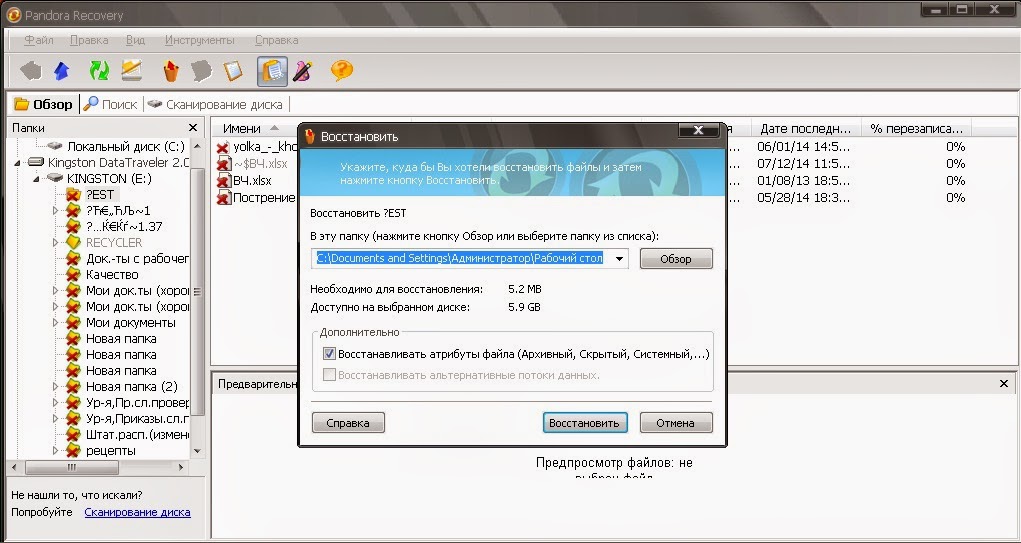Viewport: 1021px width, 543px height.
Task: Open the orange question mark Help icon
Action: [342, 70]
